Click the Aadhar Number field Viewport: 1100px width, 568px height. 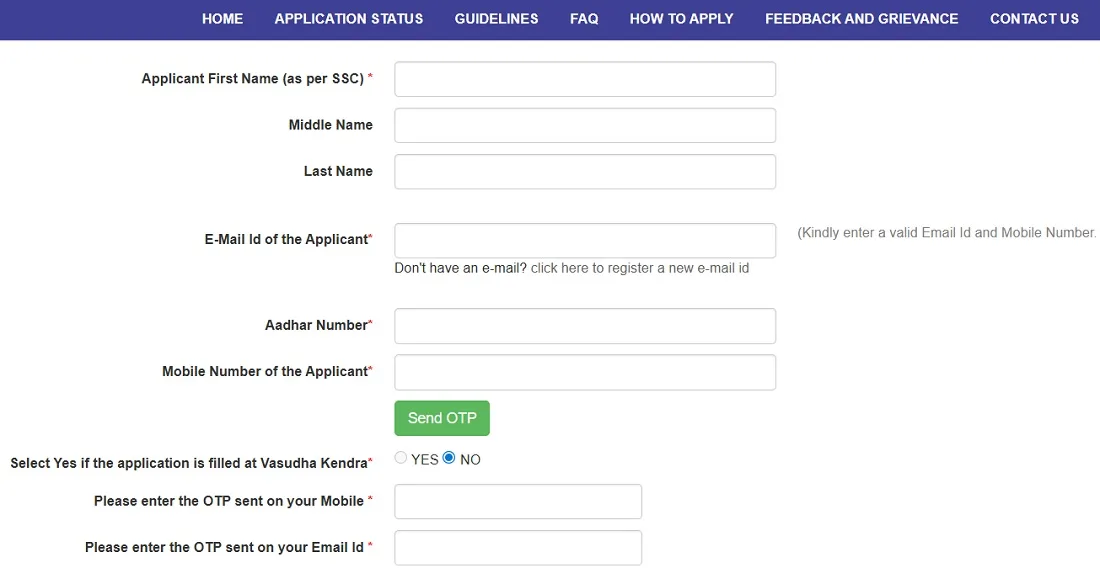pos(585,325)
